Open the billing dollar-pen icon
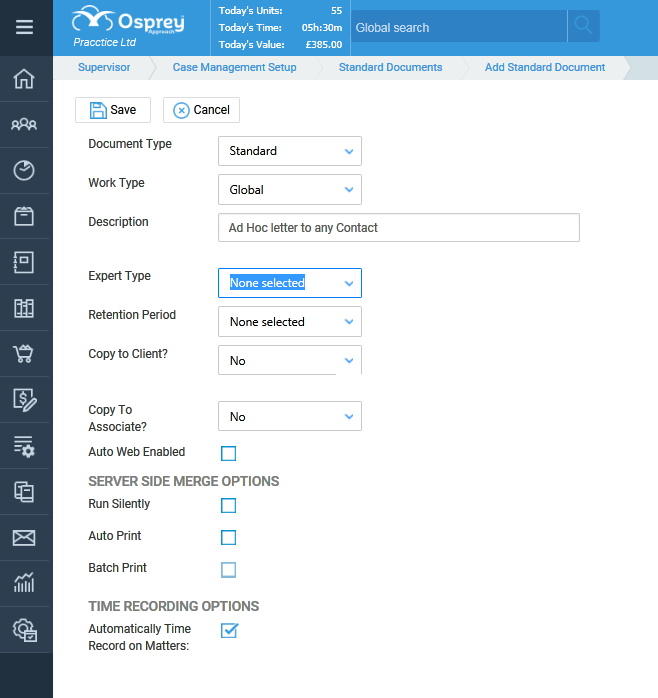Image resolution: width=658 pixels, height=698 pixels. (x=25, y=400)
